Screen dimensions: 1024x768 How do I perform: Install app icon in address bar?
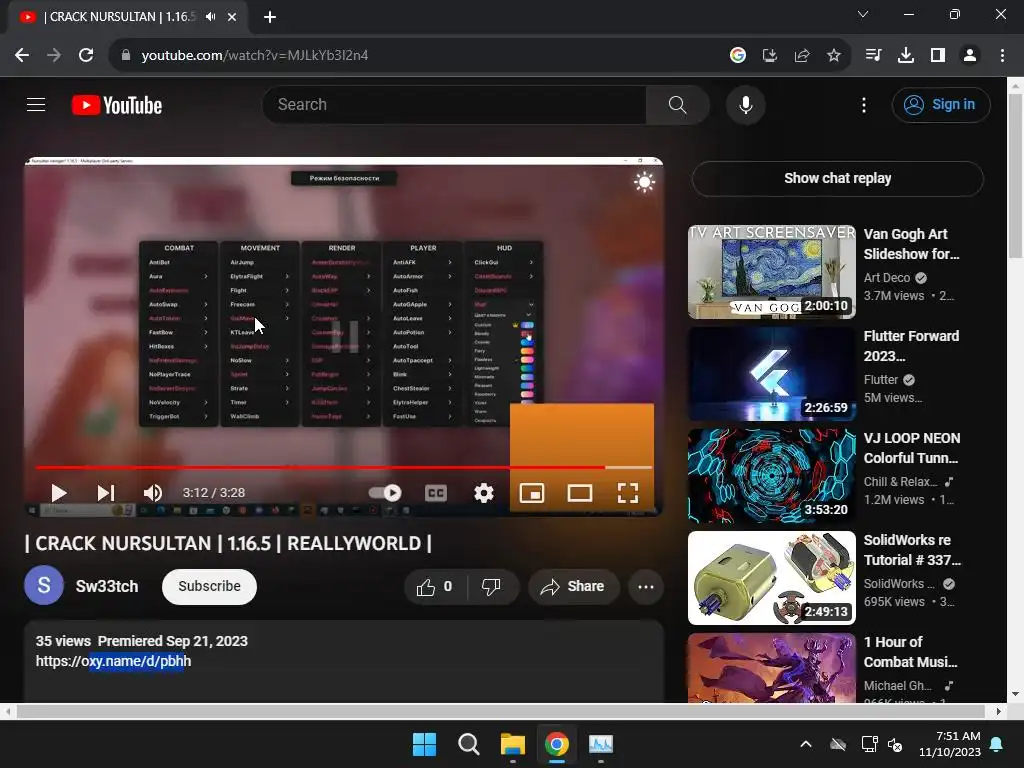coord(770,56)
